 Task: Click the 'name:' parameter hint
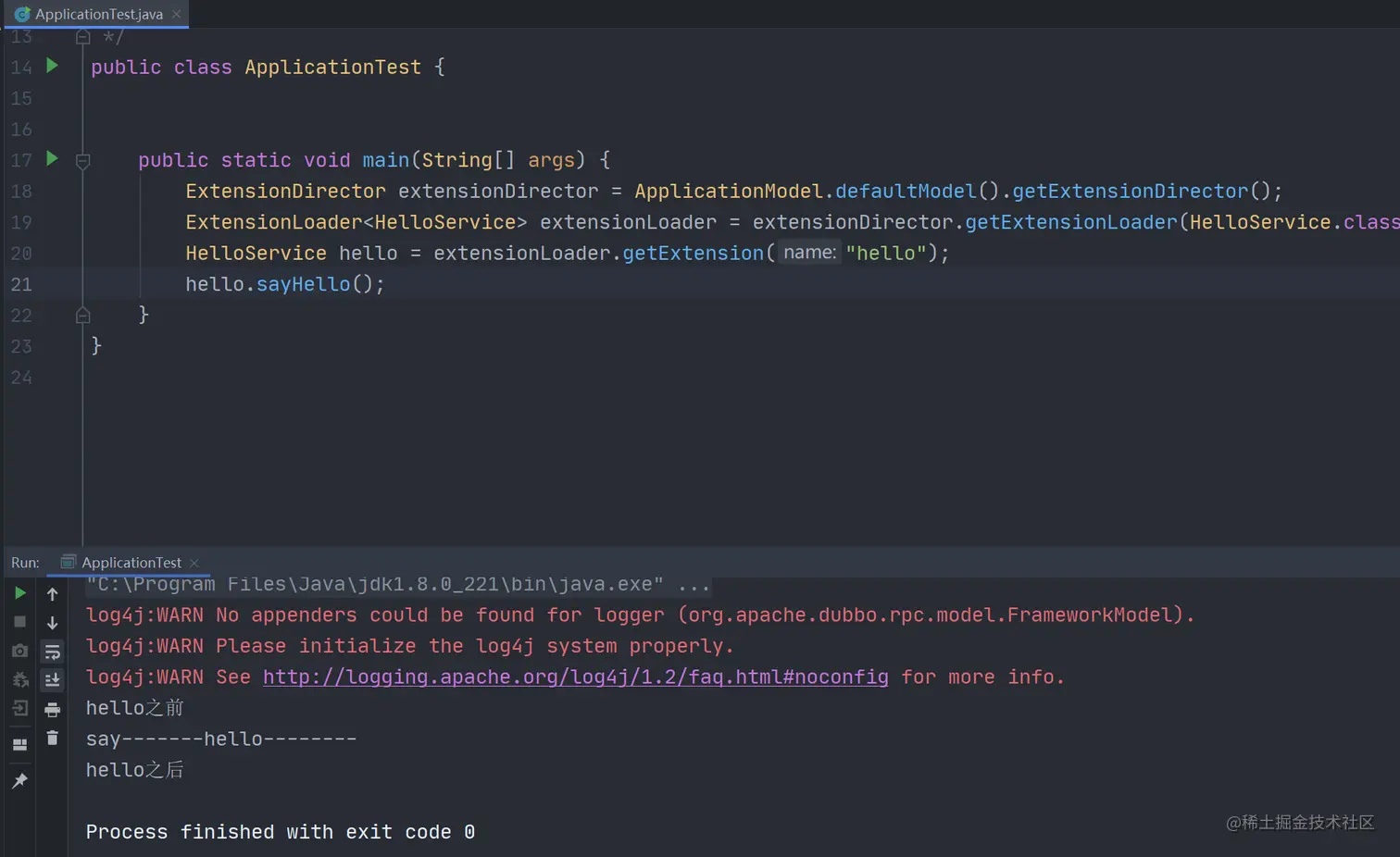click(809, 252)
